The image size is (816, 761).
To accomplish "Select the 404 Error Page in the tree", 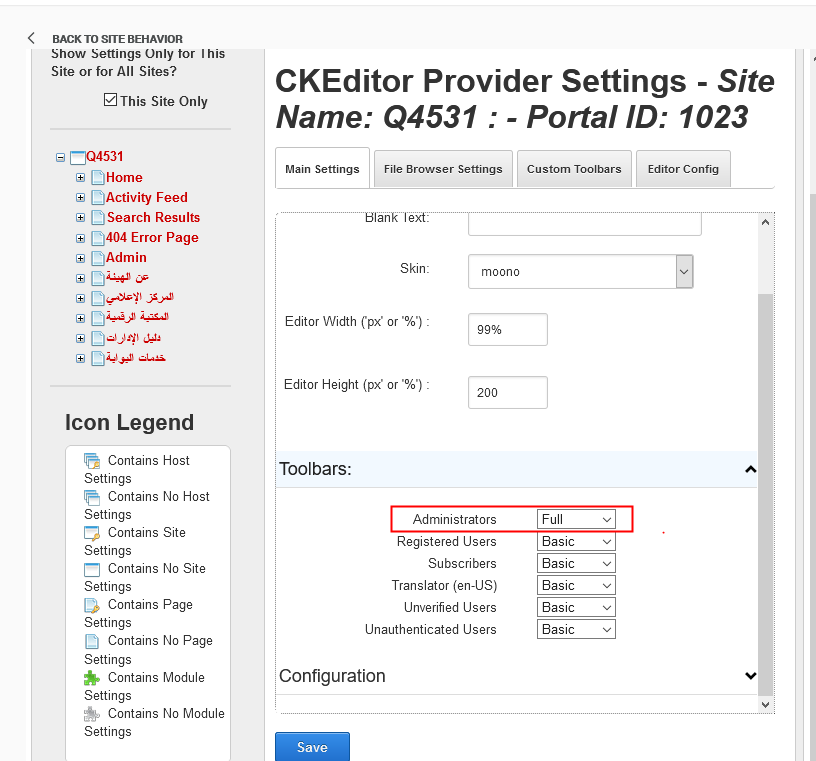I will (x=152, y=238).
